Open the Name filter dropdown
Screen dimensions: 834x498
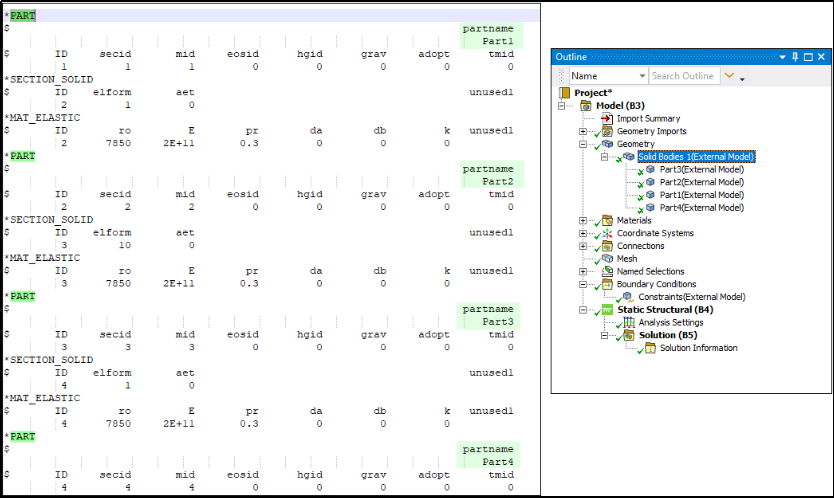(642, 76)
